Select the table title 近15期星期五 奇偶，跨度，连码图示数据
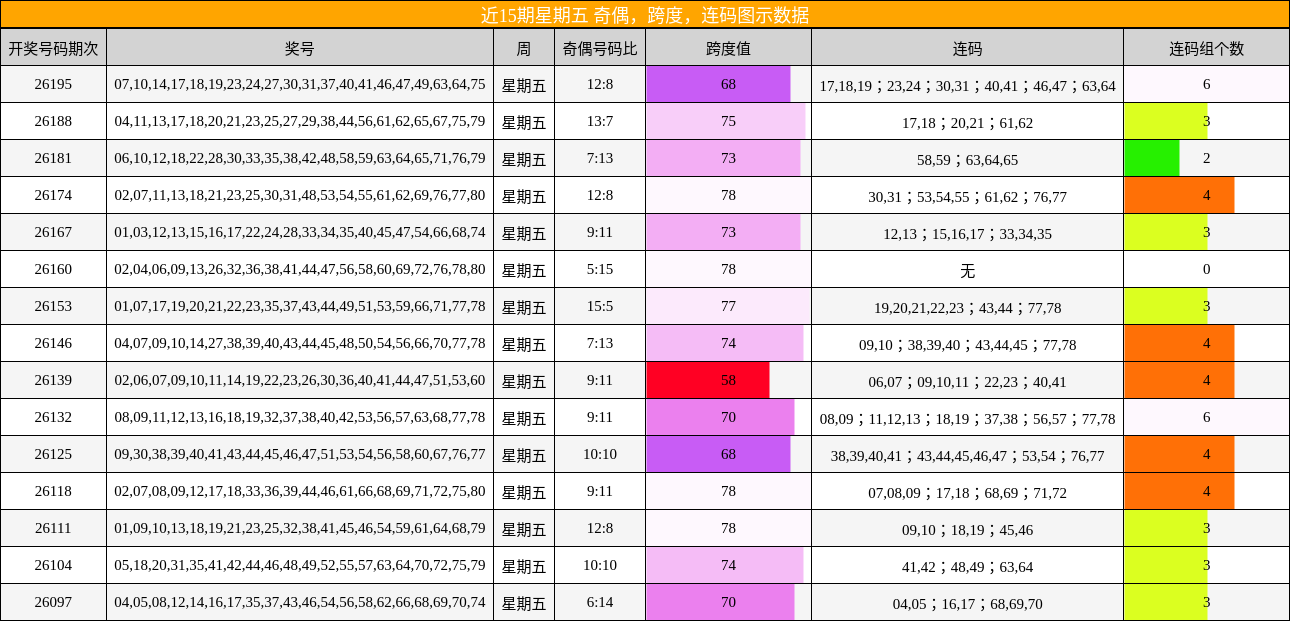 pos(645,14)
